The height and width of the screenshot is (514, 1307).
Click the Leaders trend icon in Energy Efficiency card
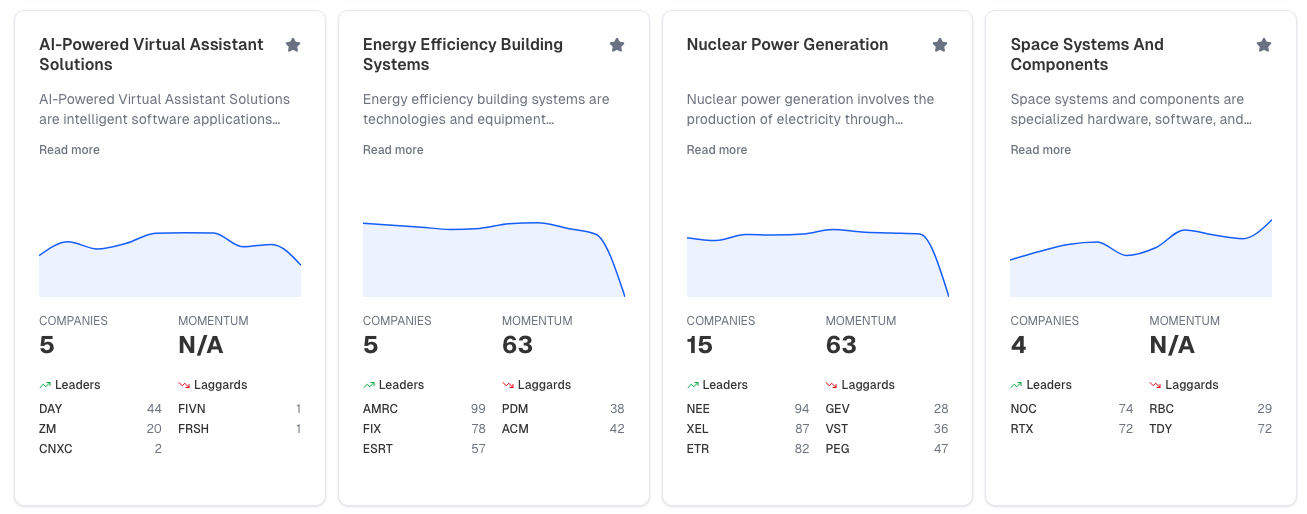coord(369,385)
